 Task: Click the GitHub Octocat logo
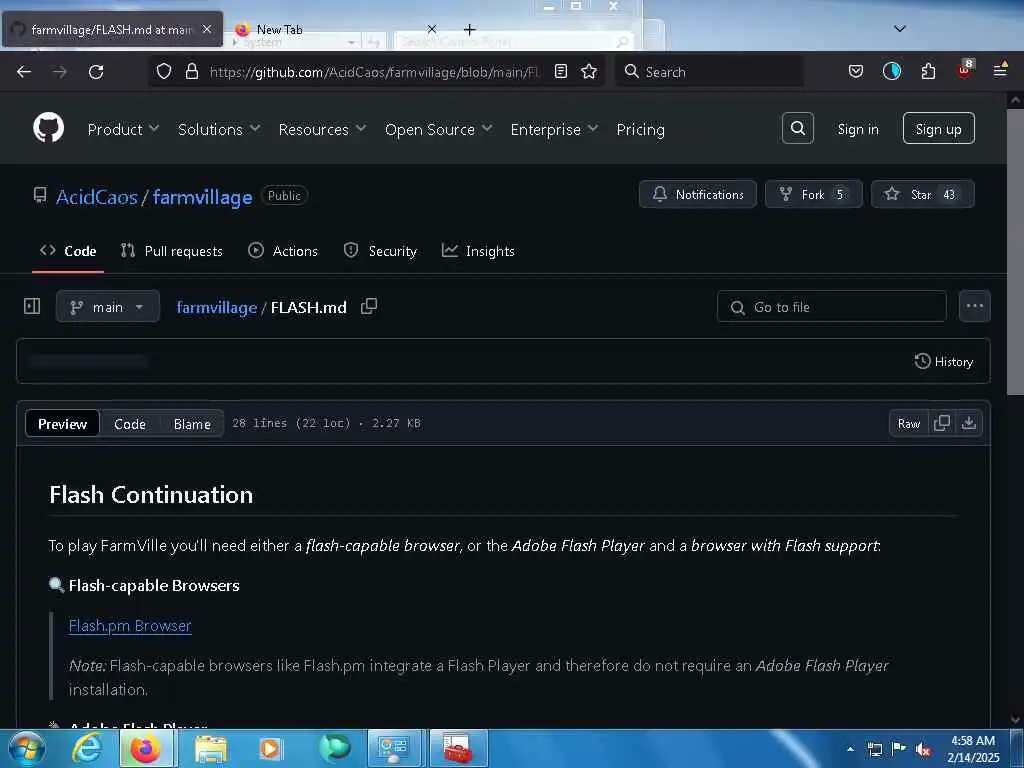[x=48, y=127]
